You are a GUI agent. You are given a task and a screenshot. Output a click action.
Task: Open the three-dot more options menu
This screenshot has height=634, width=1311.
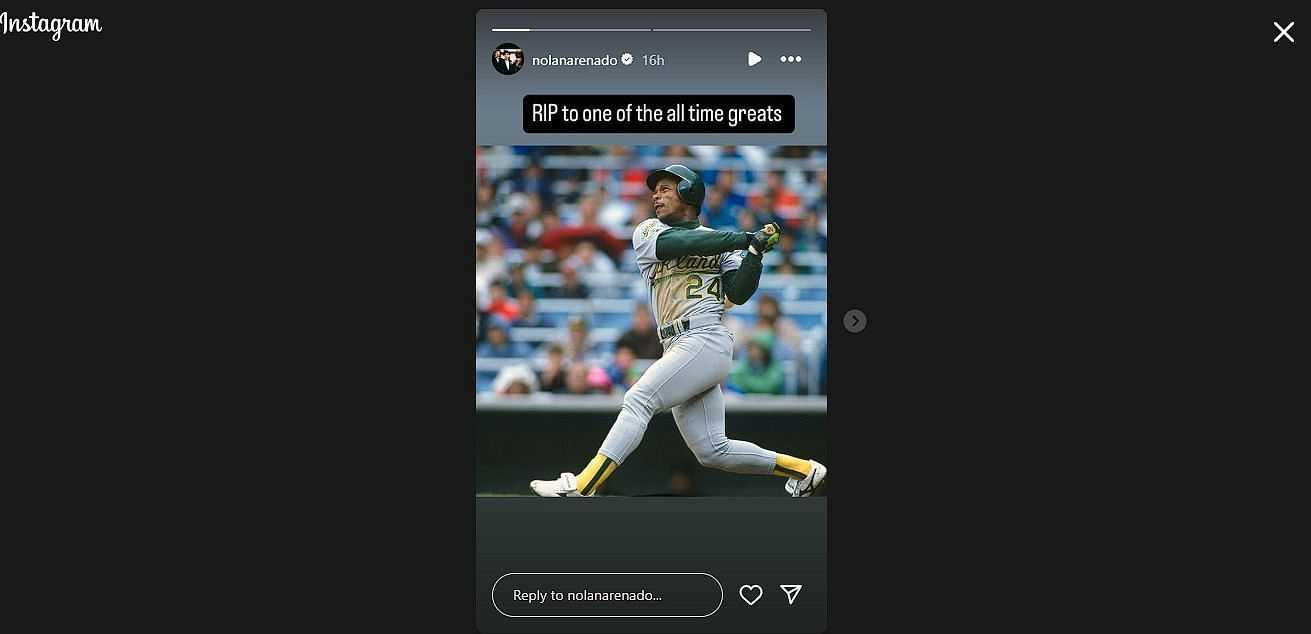(791, 59)
